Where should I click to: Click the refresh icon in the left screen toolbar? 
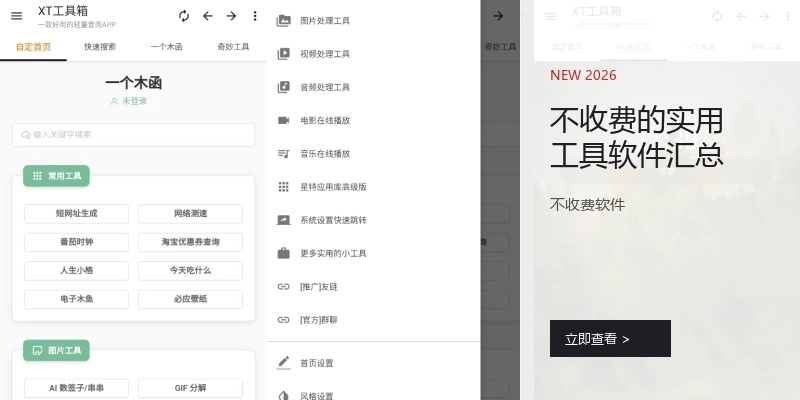pos(184,16)
